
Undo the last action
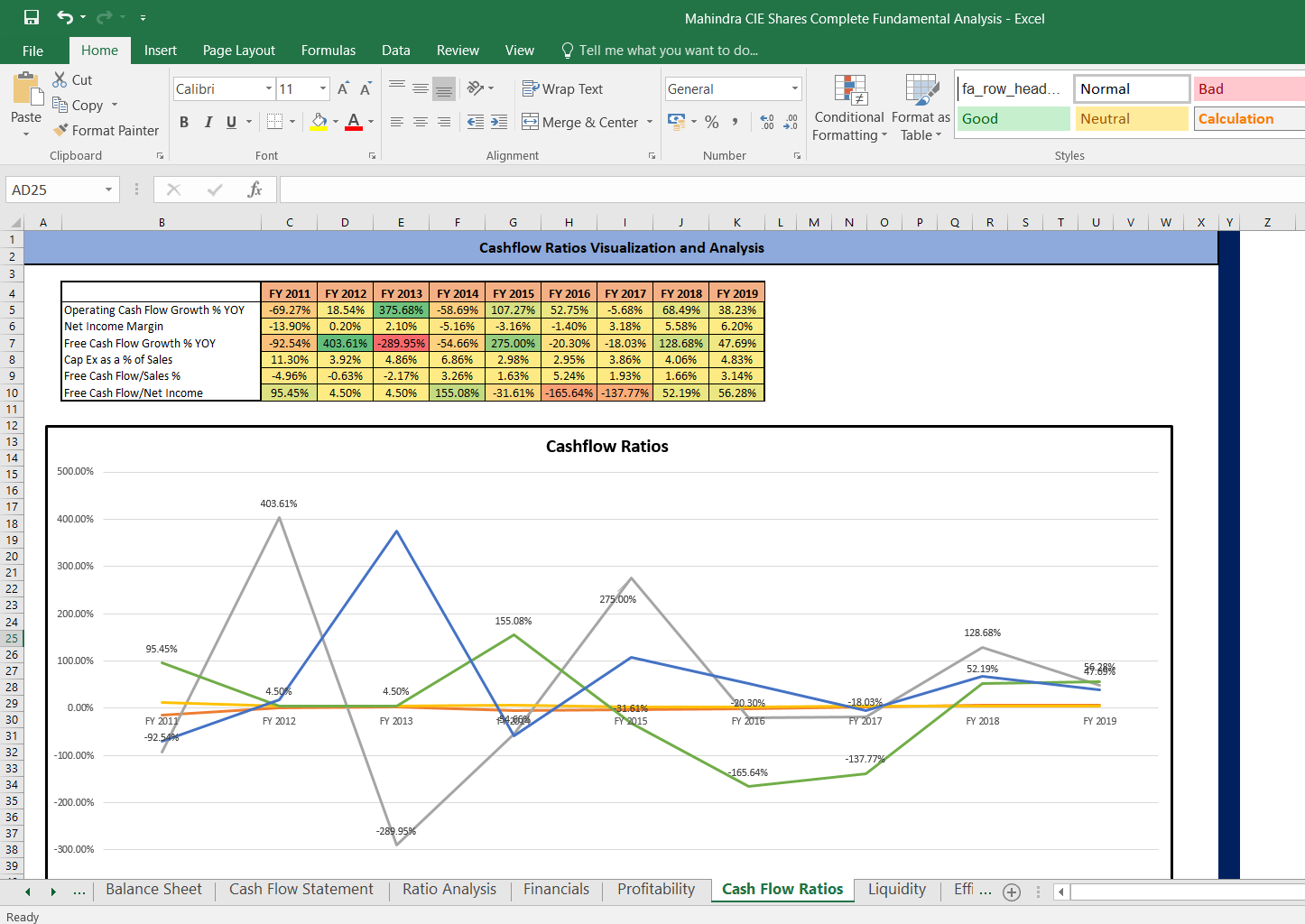click(65, 17)
